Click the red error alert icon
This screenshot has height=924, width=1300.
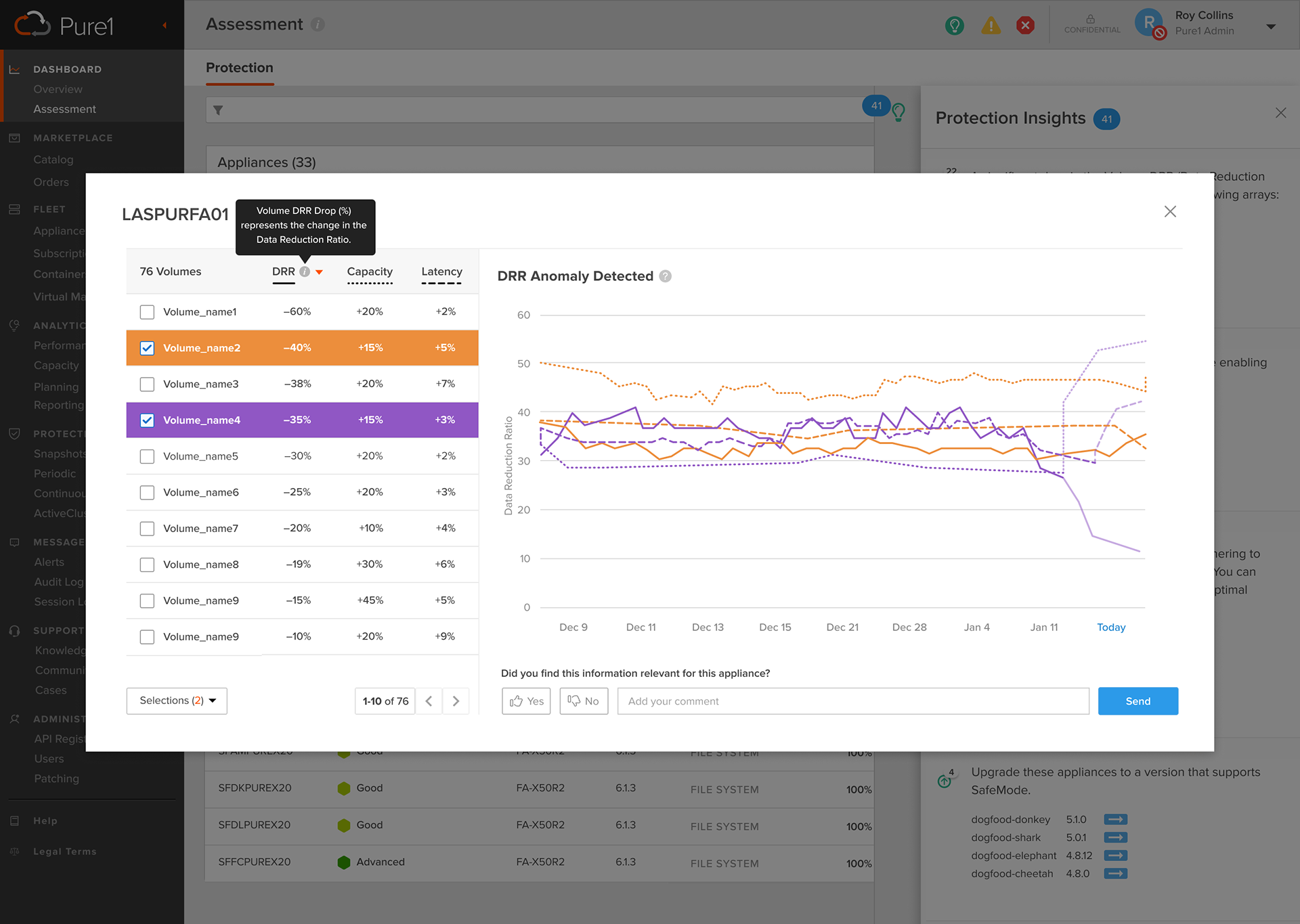[1025, 26]
